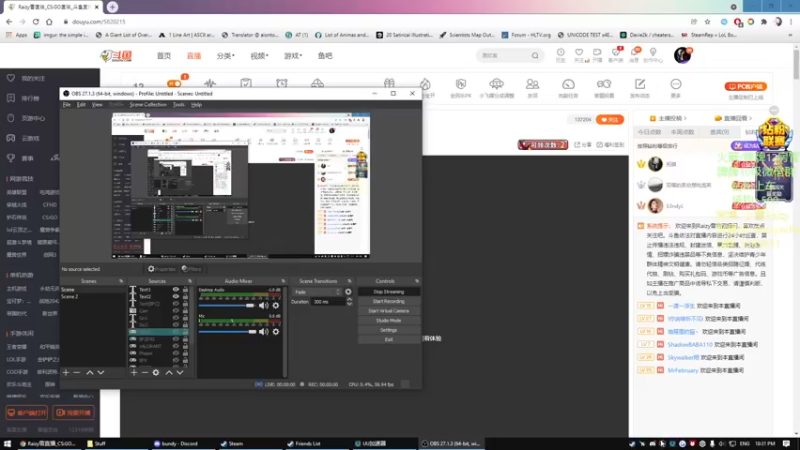
Task: Move scene down in OBS Scenes panel
Action: (x=101, y=372)
